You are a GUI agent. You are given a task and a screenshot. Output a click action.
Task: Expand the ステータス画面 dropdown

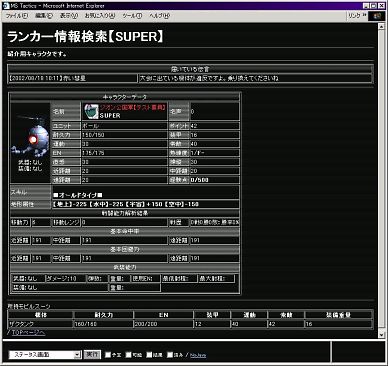(77, 355)
